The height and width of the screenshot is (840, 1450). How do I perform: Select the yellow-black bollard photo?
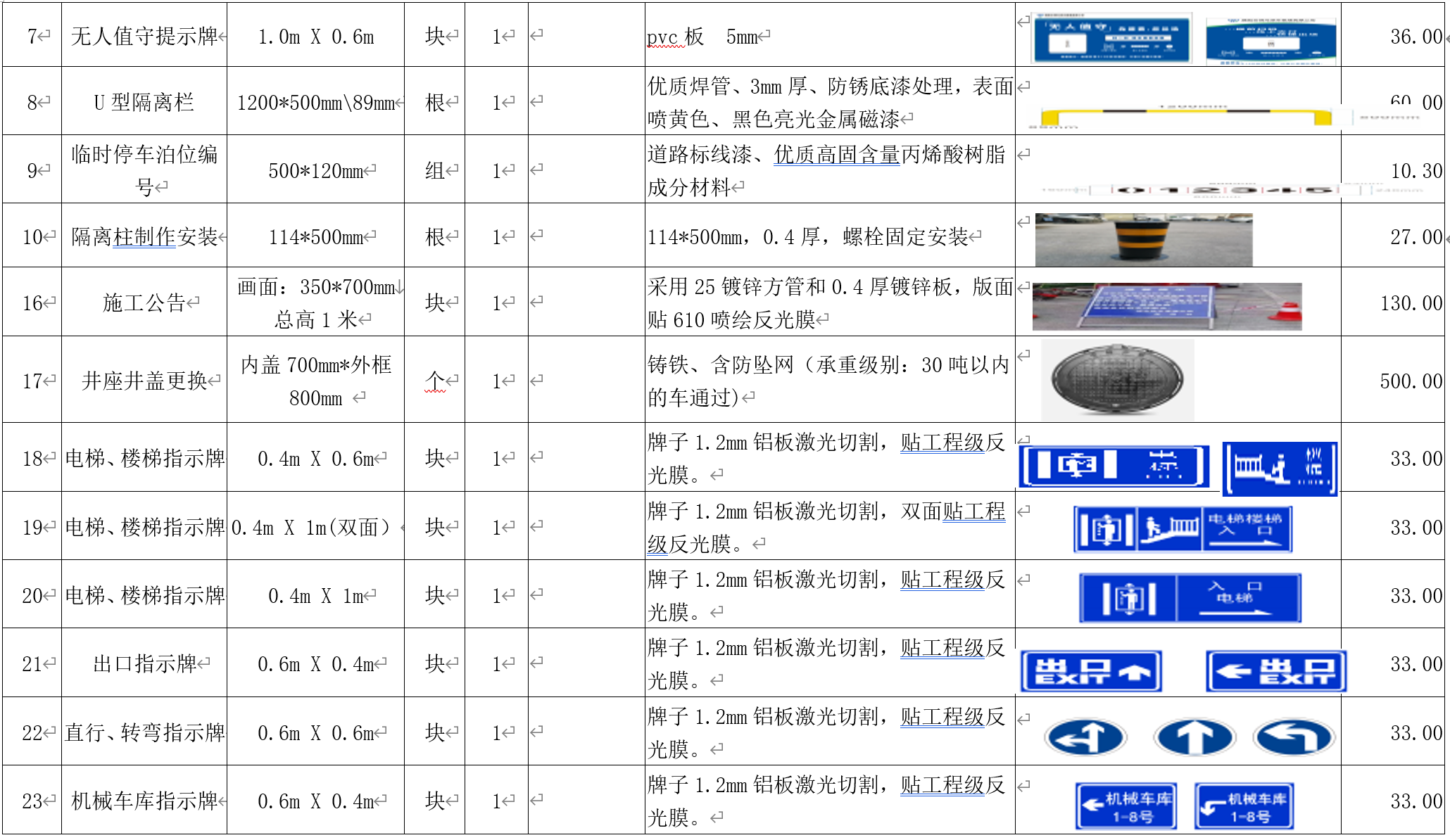click(1143, 240)
